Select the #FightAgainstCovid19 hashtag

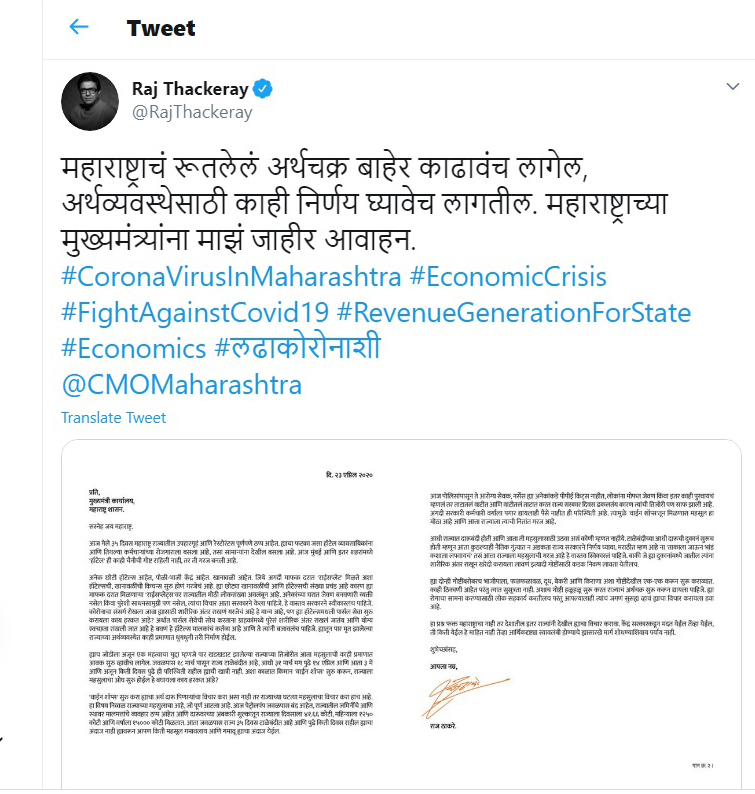point(194,312)
